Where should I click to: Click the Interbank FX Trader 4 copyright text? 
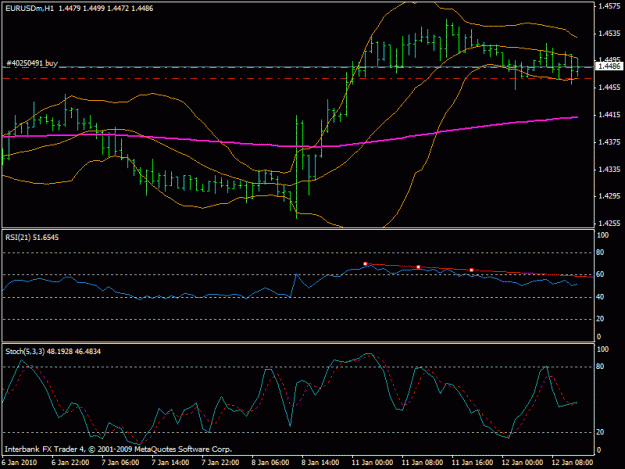pos(118,449)
